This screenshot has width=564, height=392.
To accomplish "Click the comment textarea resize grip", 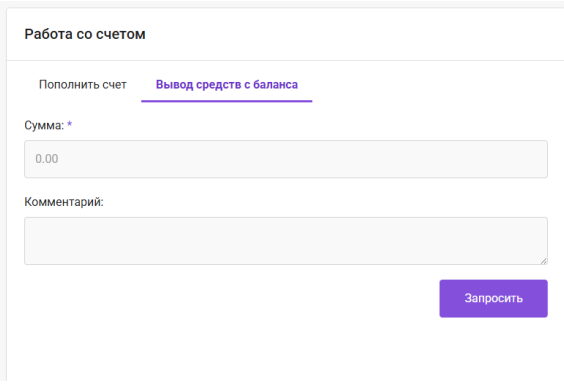I will tap(543, 261).
